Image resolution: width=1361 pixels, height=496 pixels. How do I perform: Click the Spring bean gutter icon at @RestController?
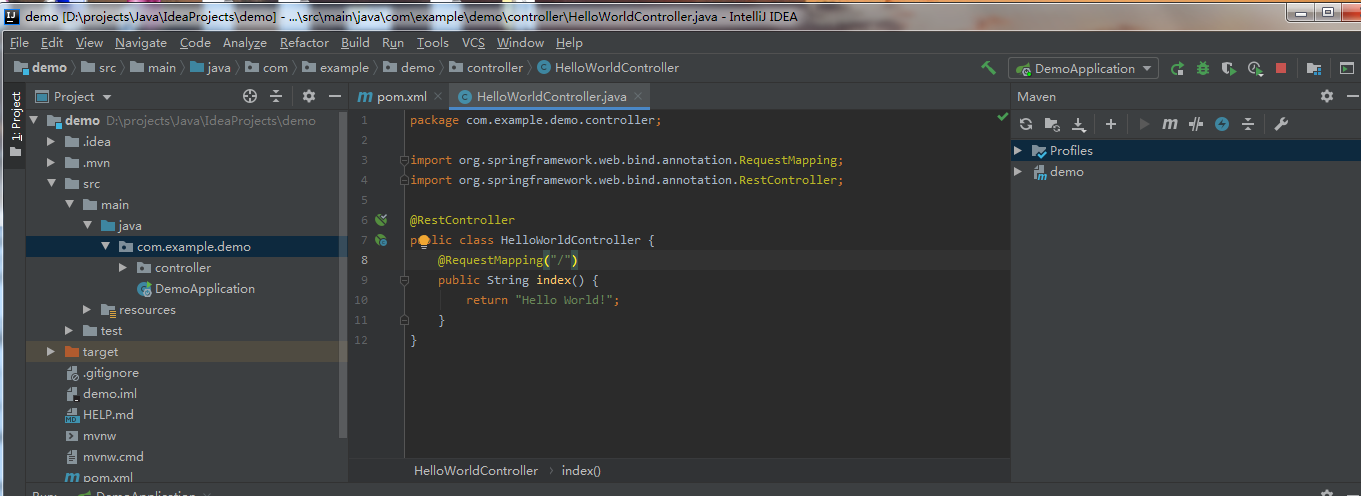coord(381,219)
